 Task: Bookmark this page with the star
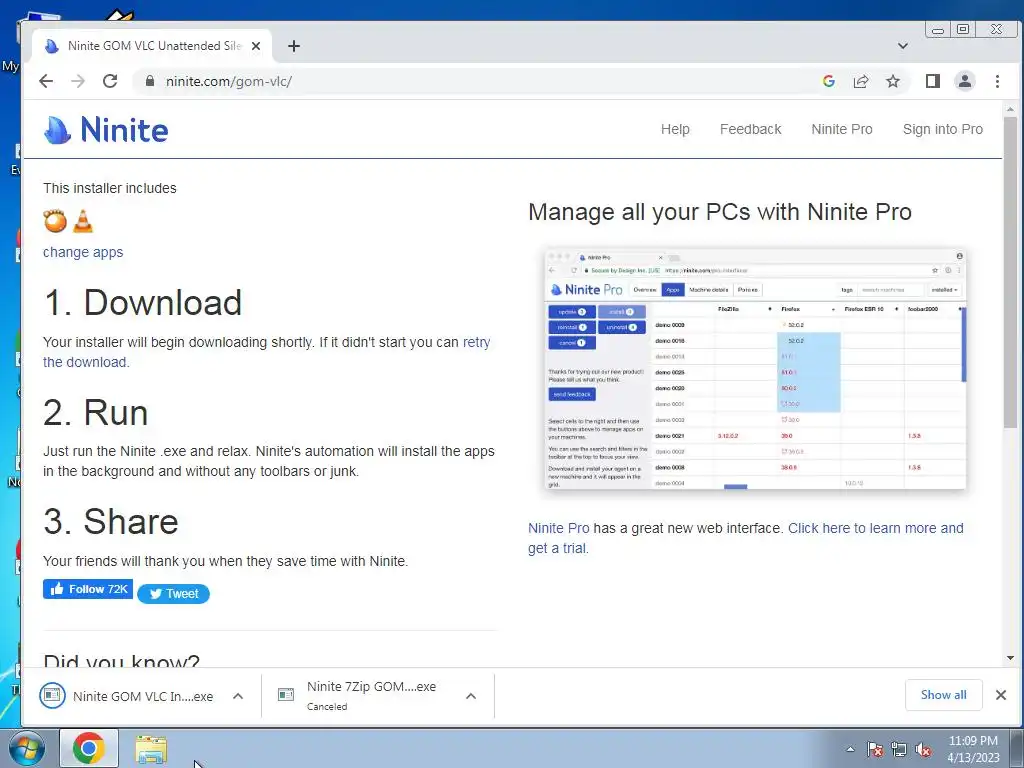893,81
